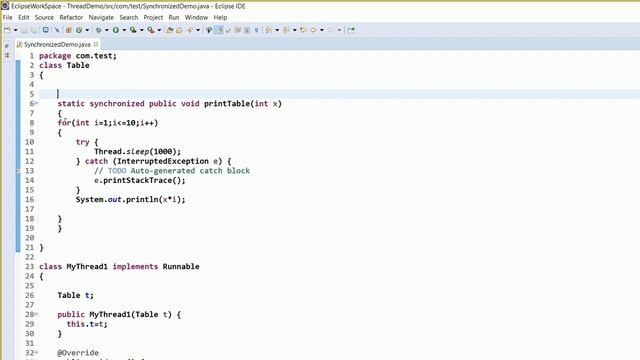Viewport: 640px width, 360px height.
Task: Open the Edit menu
Action: 24,18
